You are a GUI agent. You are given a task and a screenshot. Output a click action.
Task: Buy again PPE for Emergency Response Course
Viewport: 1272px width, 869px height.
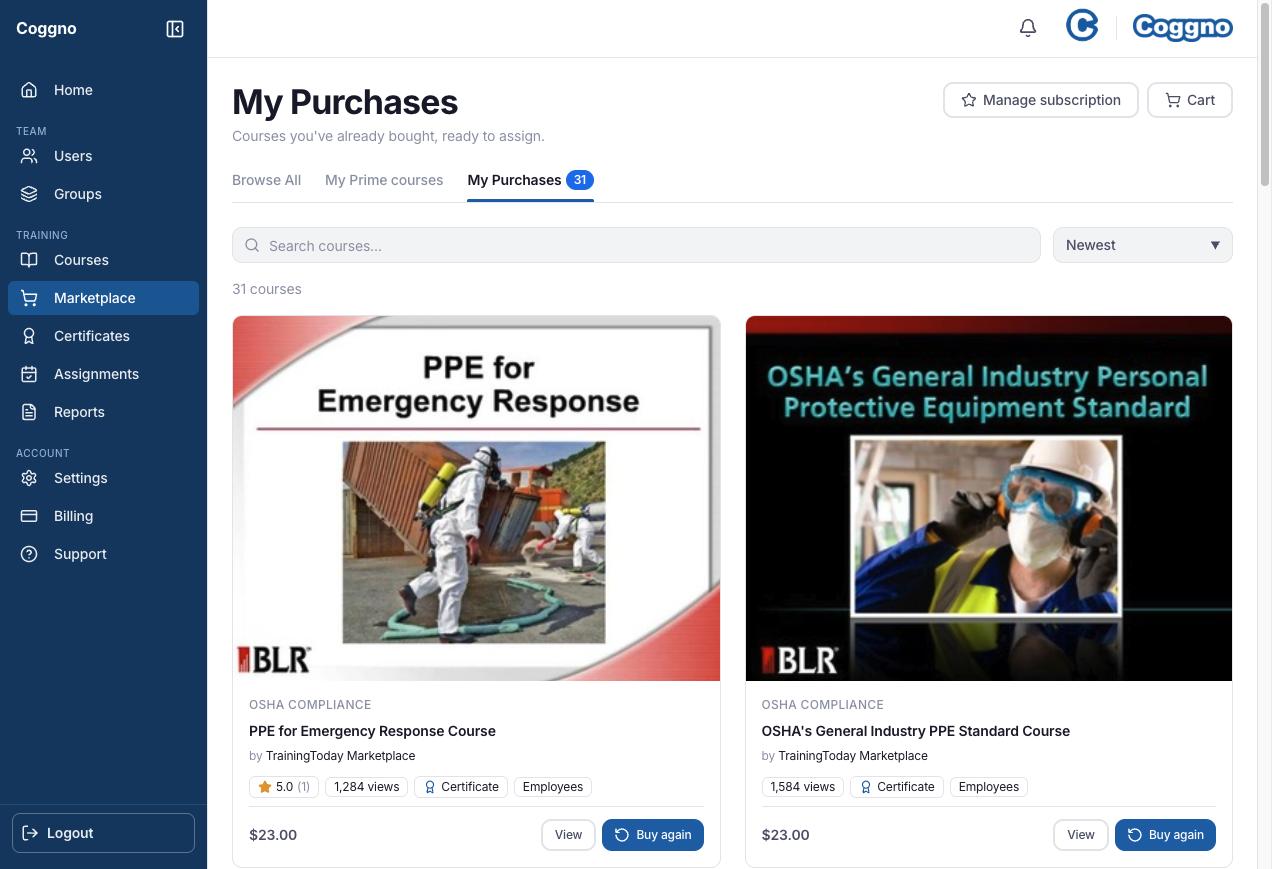[x=653, y=835]
